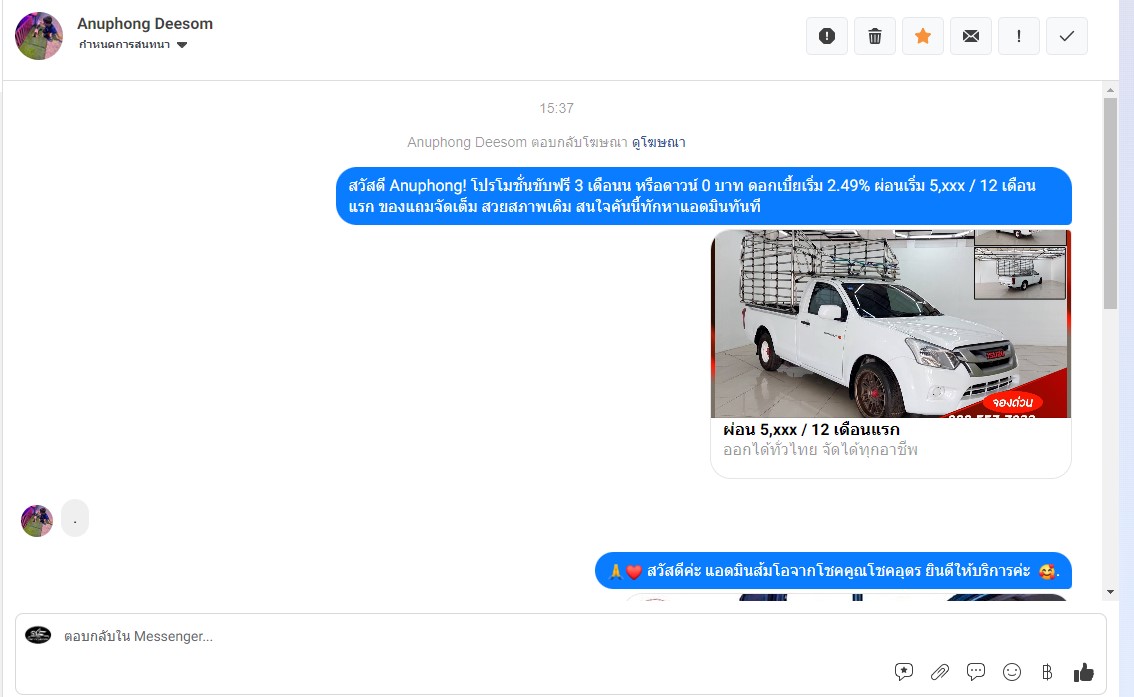Select the 15:37 timestamp

point(556,108)
